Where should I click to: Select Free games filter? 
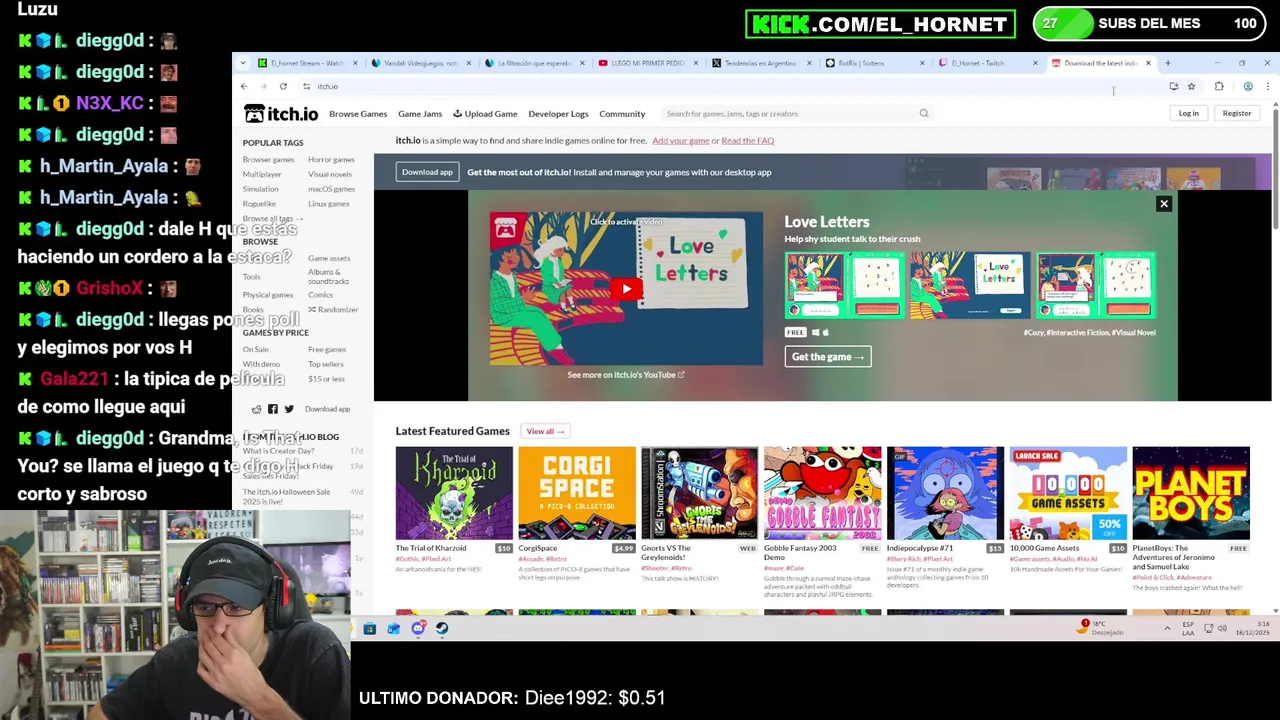[327, 350]
